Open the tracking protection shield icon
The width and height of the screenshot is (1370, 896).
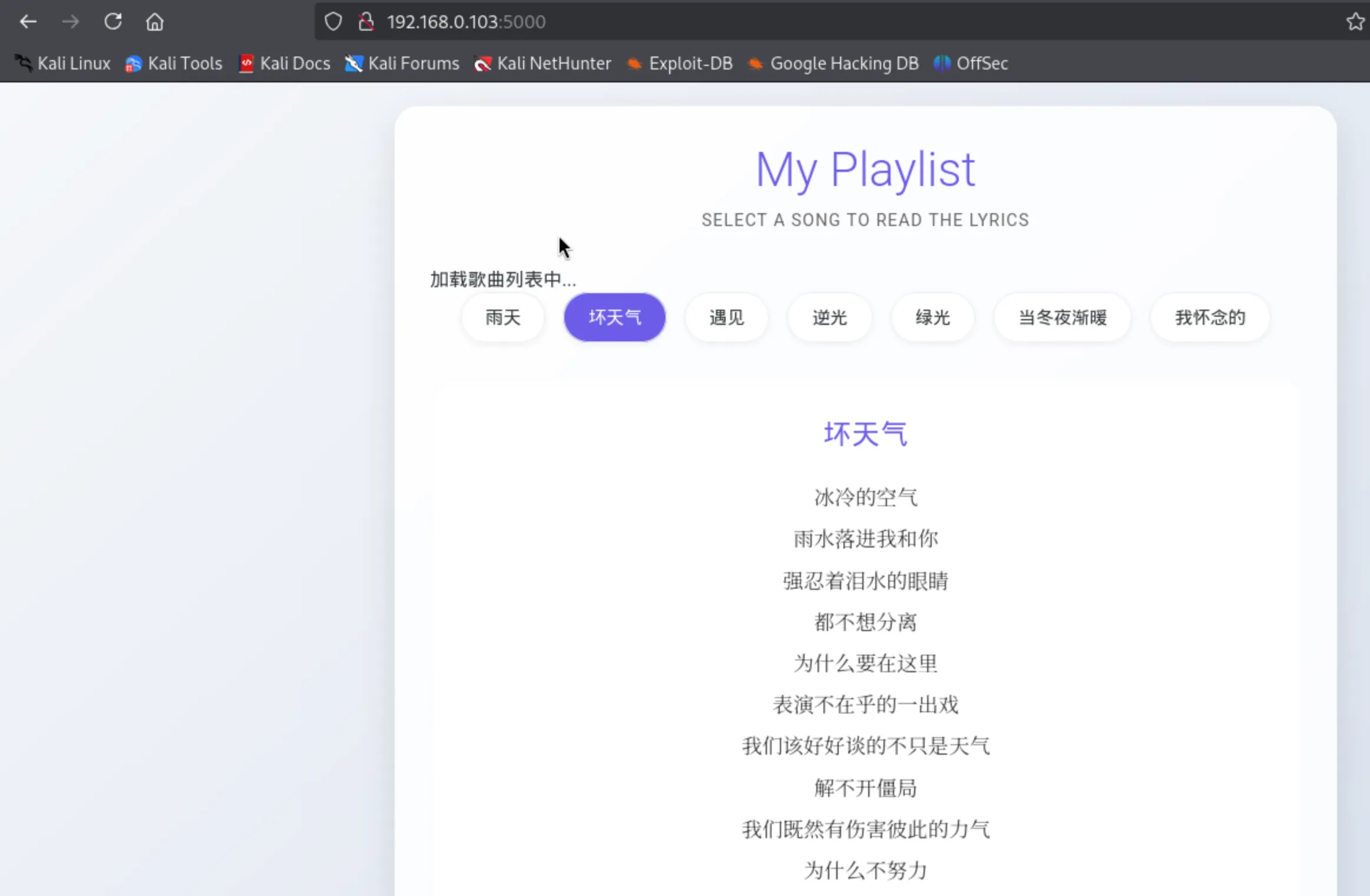(333, 22)
